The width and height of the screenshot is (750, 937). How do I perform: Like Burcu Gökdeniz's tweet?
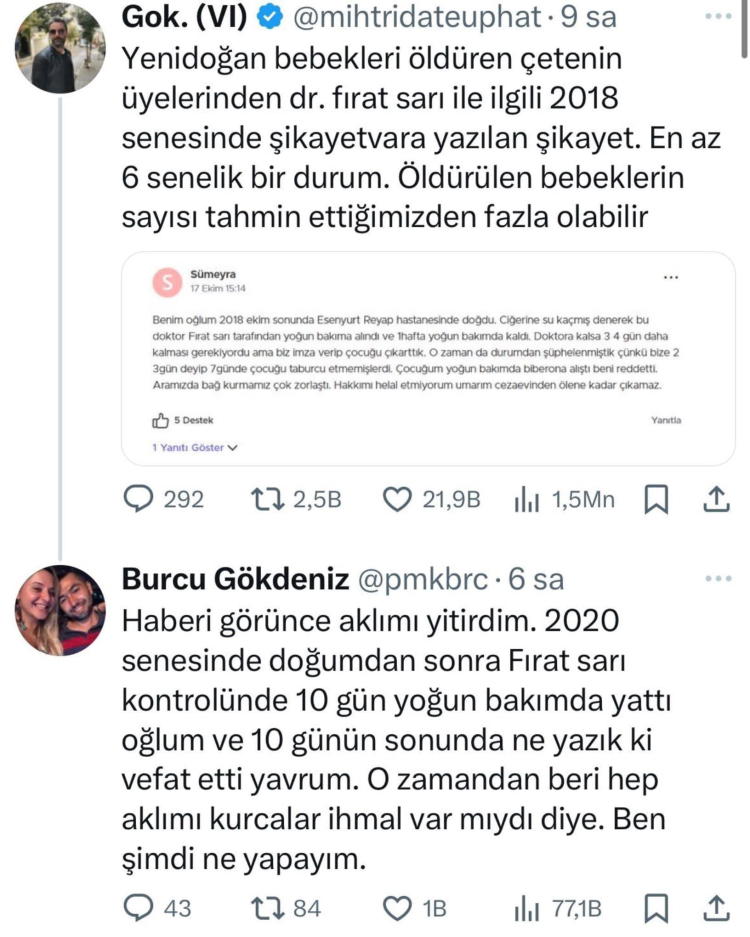[x=400, y=908]
